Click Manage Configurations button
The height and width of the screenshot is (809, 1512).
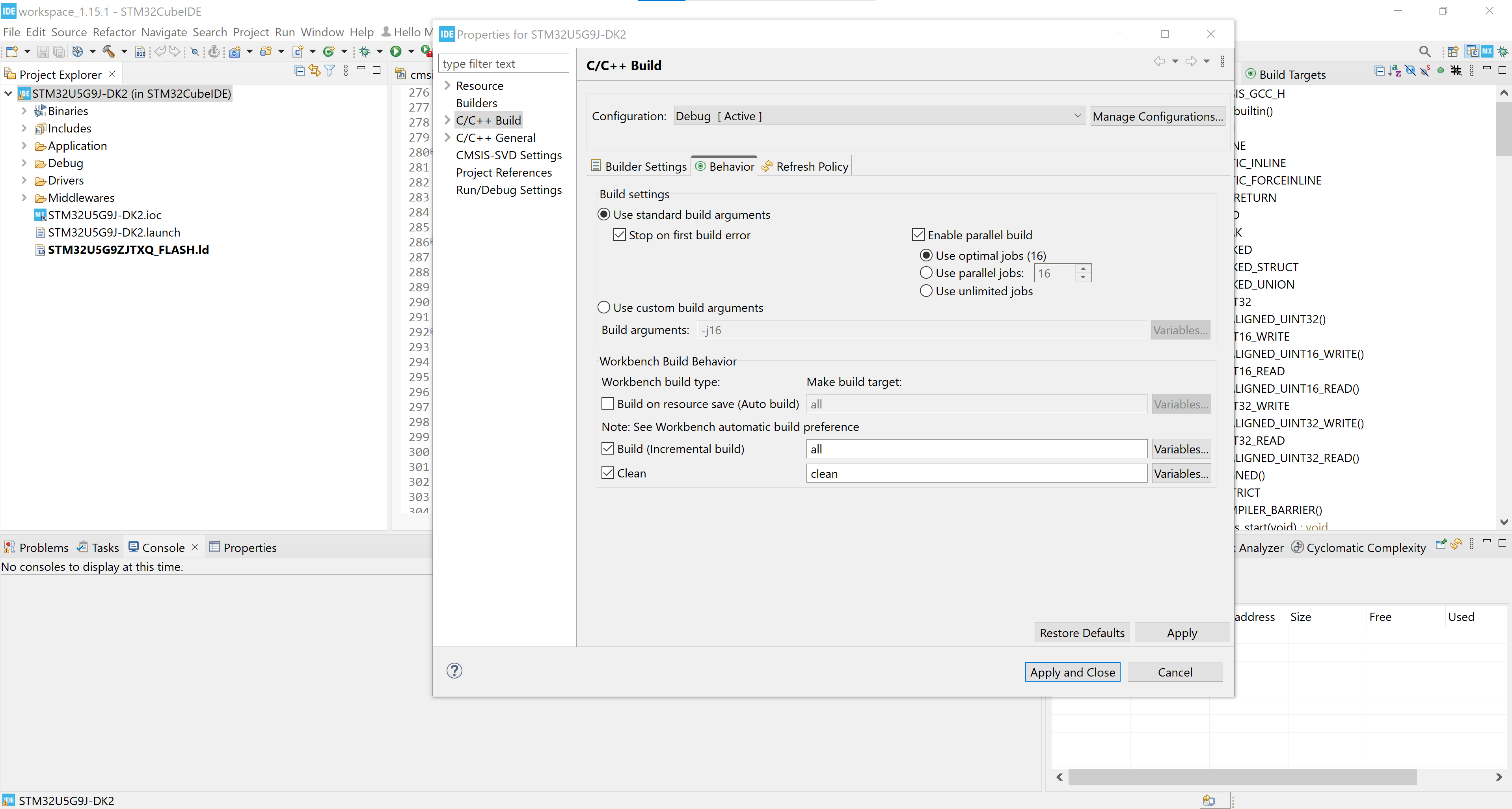(1157, 116)
